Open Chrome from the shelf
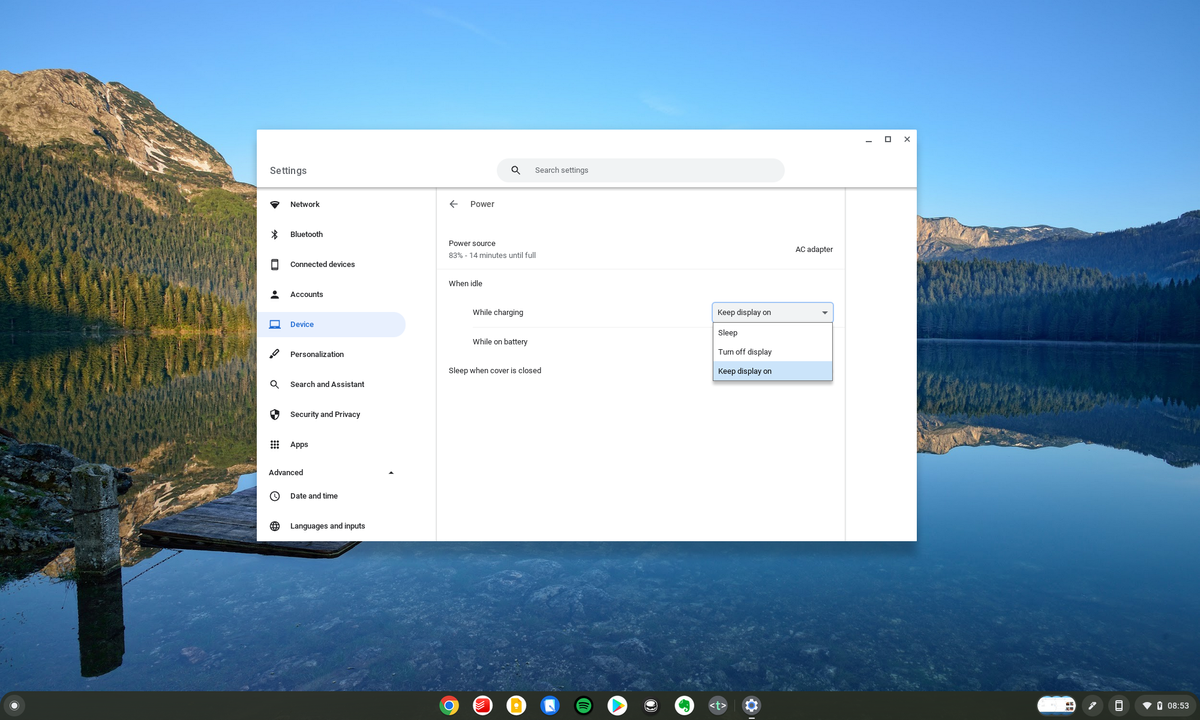Viewport: 1200px width, 720px height. [x=449, y=705]
